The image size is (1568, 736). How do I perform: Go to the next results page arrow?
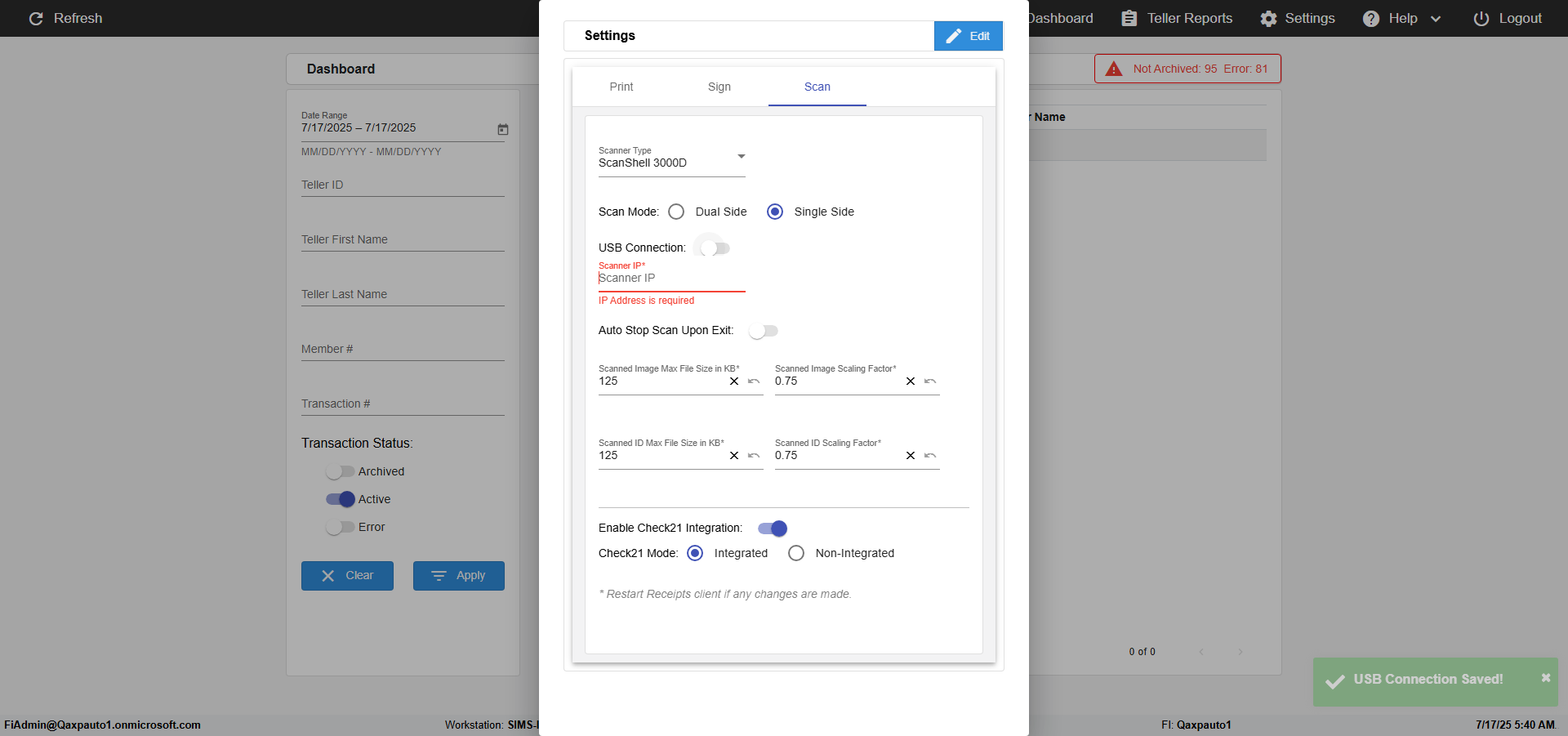pyautogui.click(x=1241, y=652)
